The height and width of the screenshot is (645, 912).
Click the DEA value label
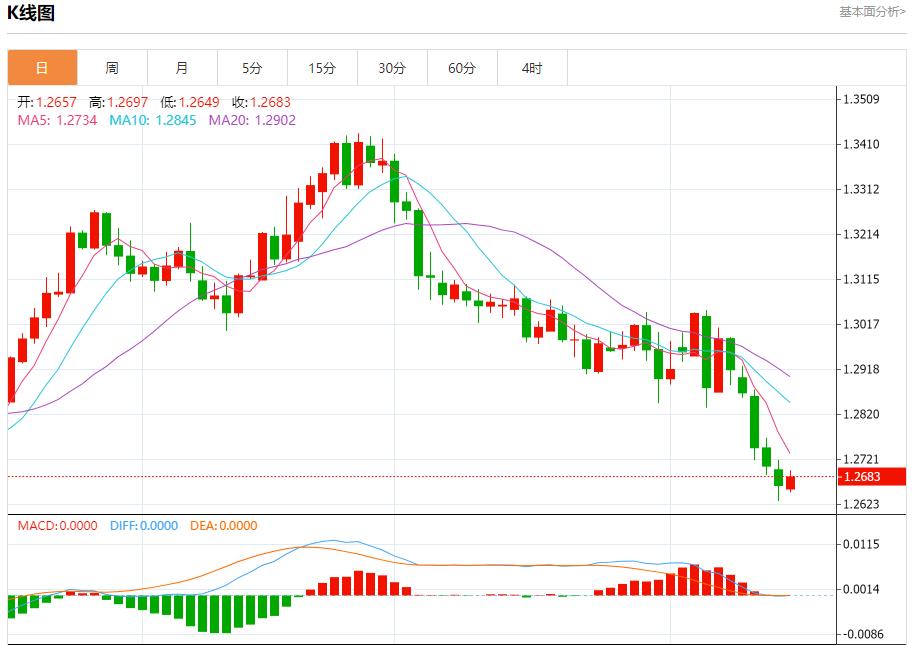point(222,525)
